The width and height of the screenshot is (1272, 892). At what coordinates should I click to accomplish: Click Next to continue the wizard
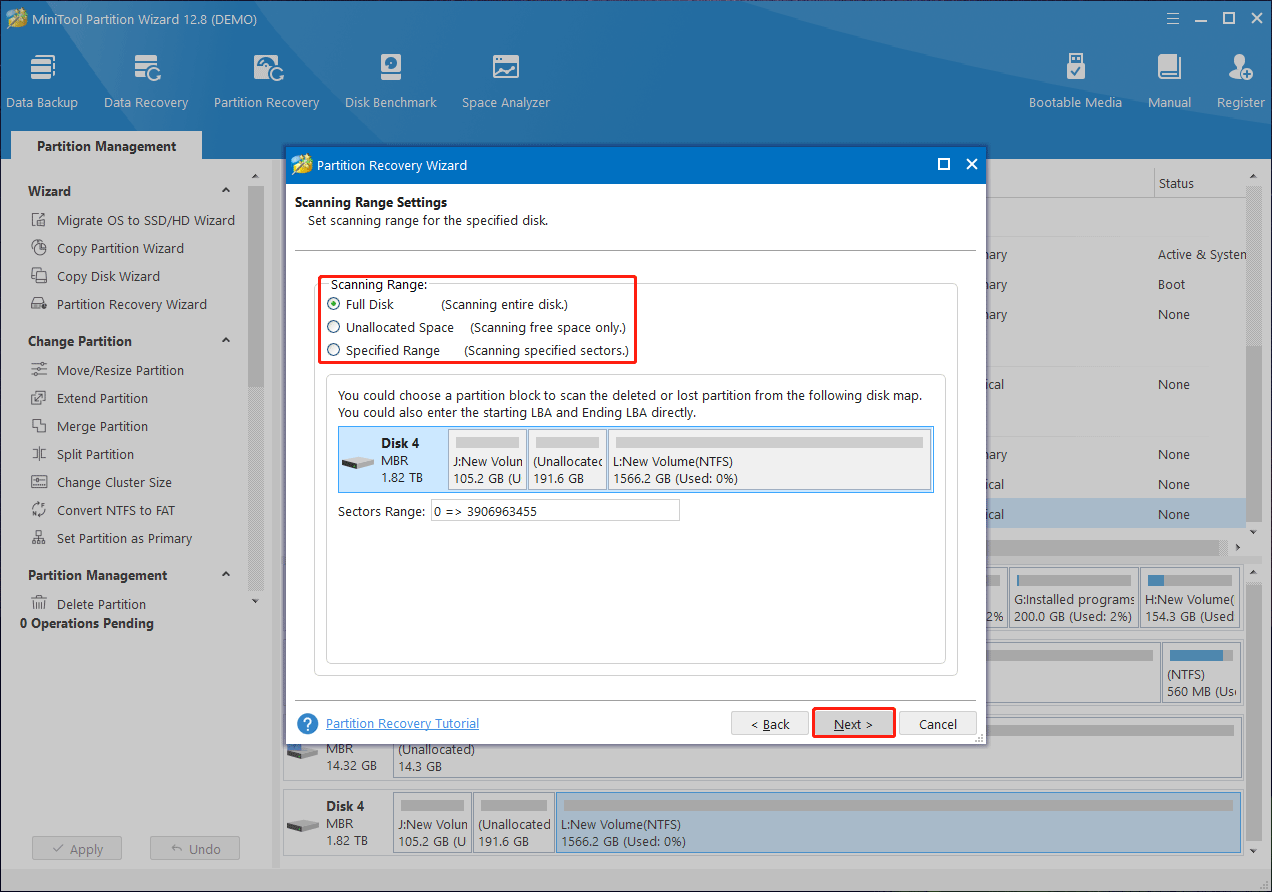(x=853, y=724)
